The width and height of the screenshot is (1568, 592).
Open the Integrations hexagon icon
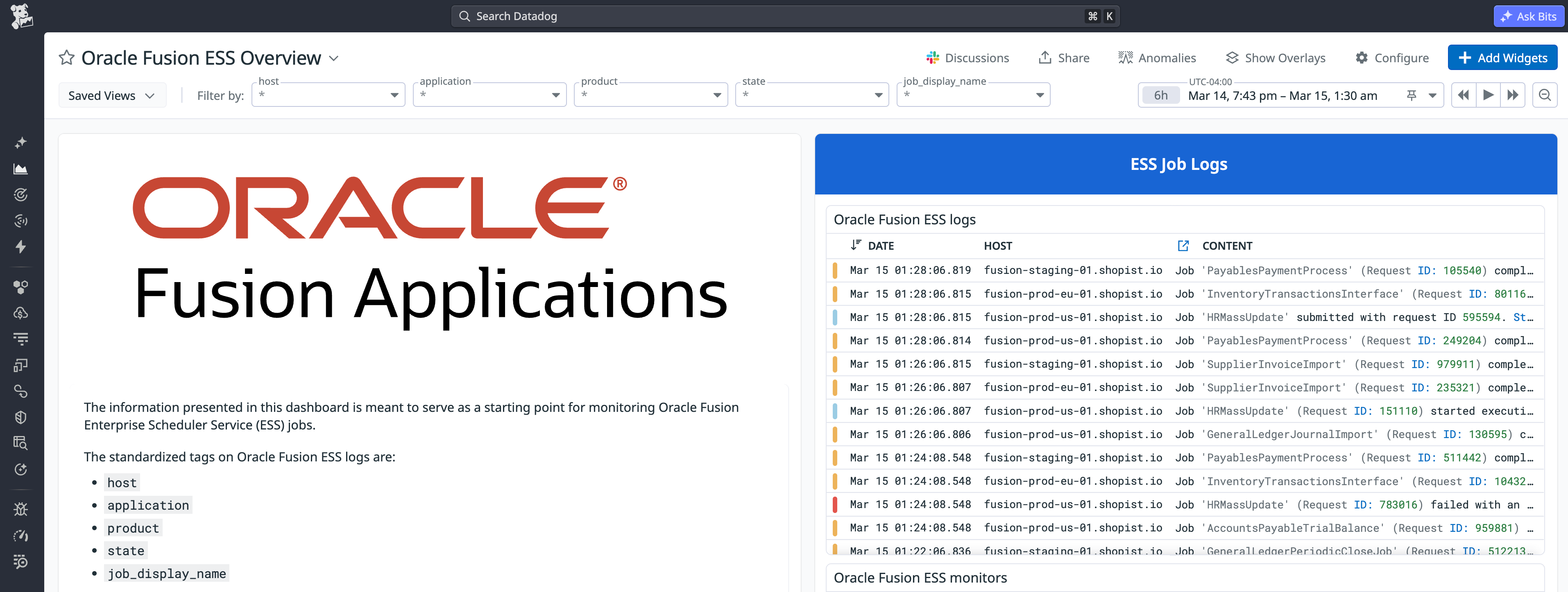[x=21, y=287]
